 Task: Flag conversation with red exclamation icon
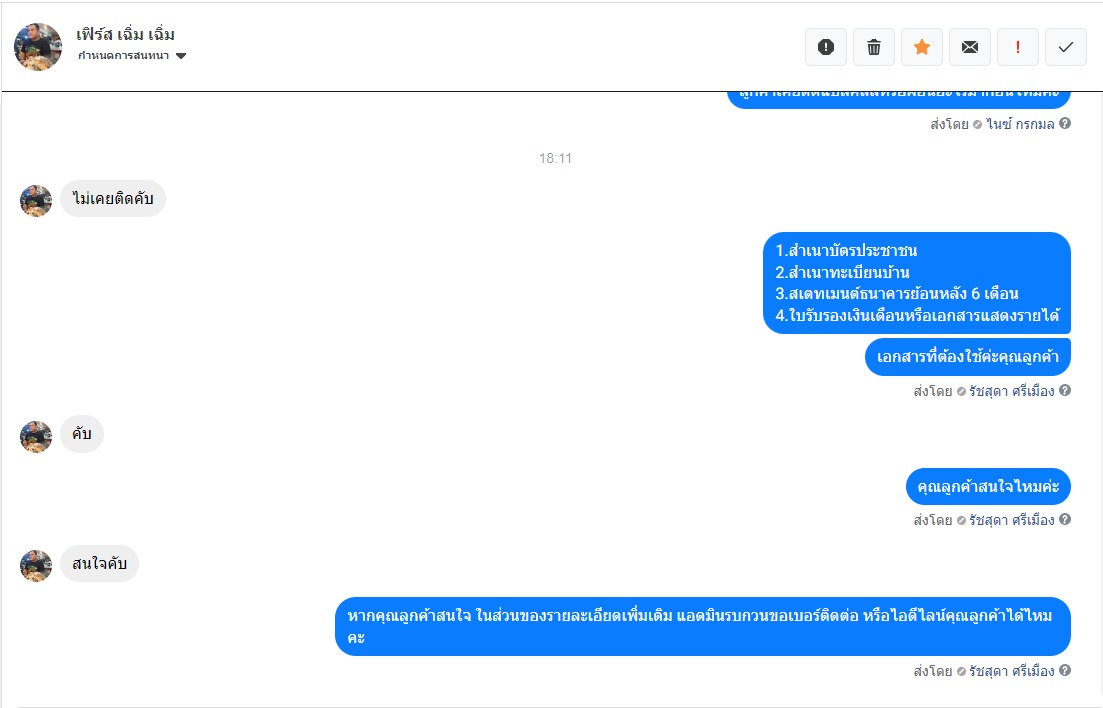coord(1017,47)
